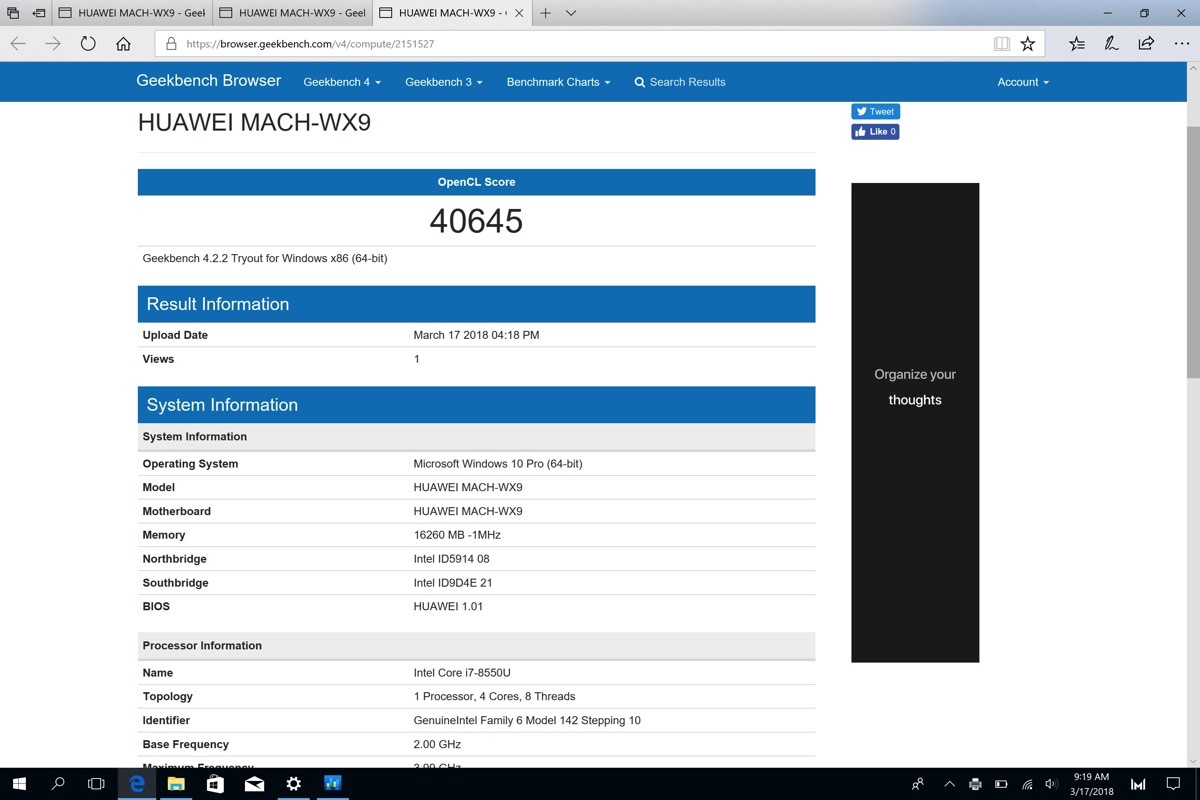Open Mail app from taskbar
Screen dimensions: 1200x800
pos(254,784)
